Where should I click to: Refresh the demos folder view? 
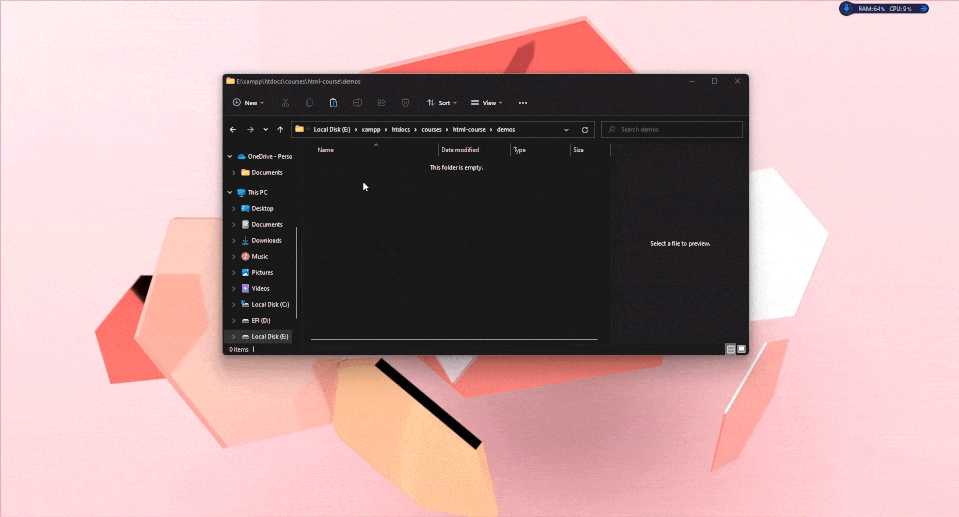pyautogui.click(x=585, y=130)
